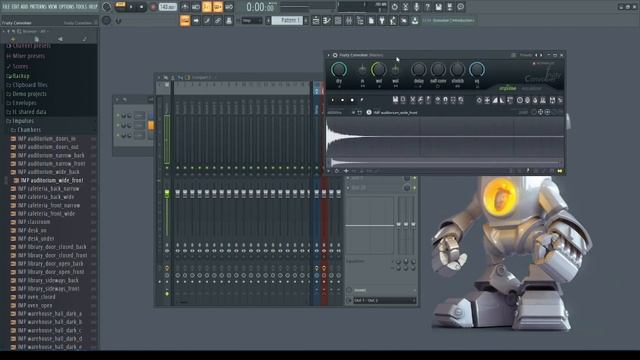Viewport: 640px width, 360px height.
Task: Click the download content library icon
Action: click(x=415, y=20)
